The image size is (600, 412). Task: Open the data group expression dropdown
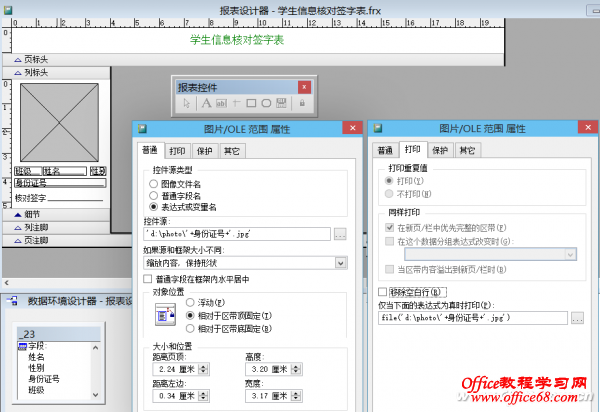pos(570,254)
